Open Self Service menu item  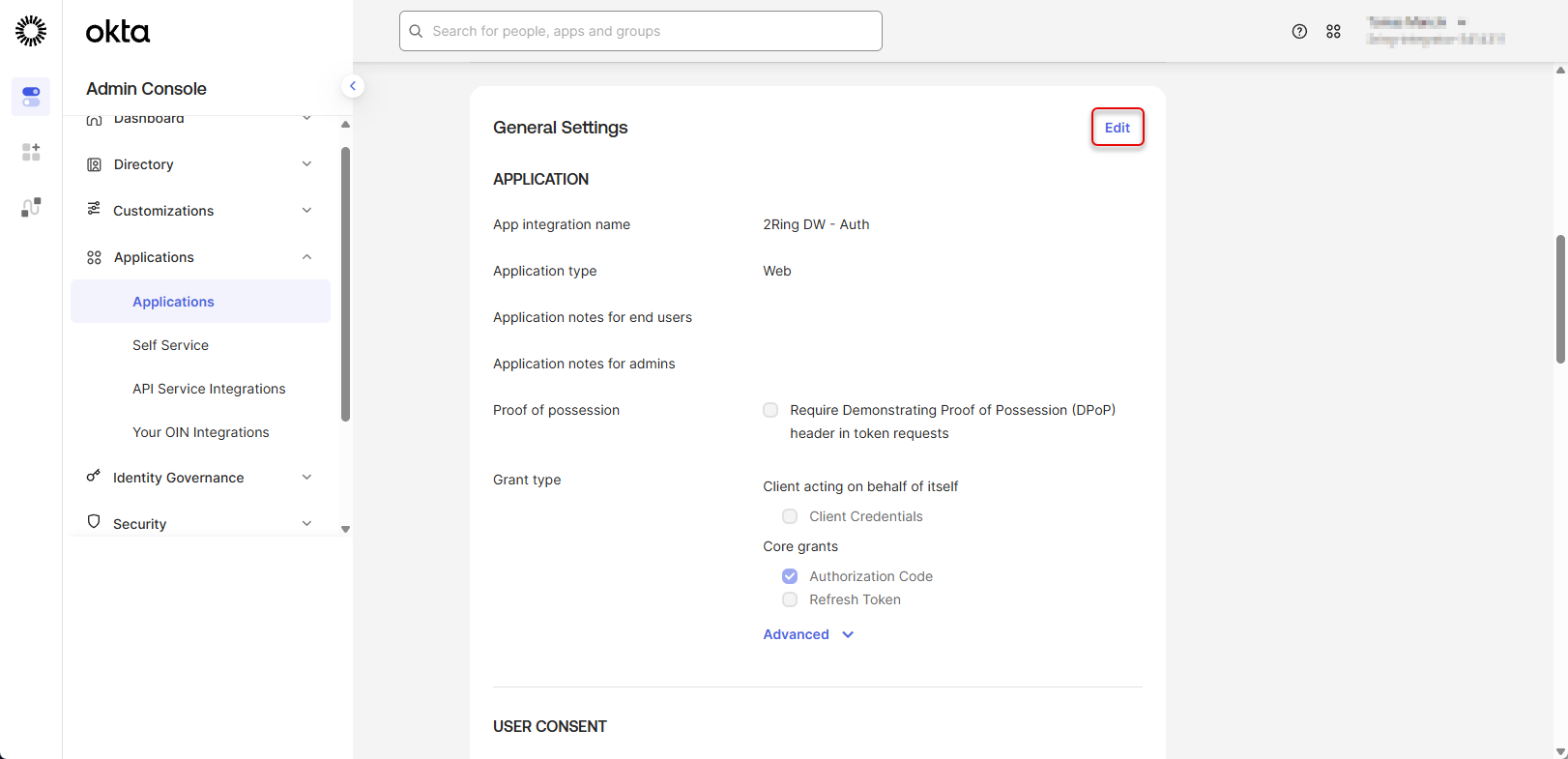tap(170, 345)
